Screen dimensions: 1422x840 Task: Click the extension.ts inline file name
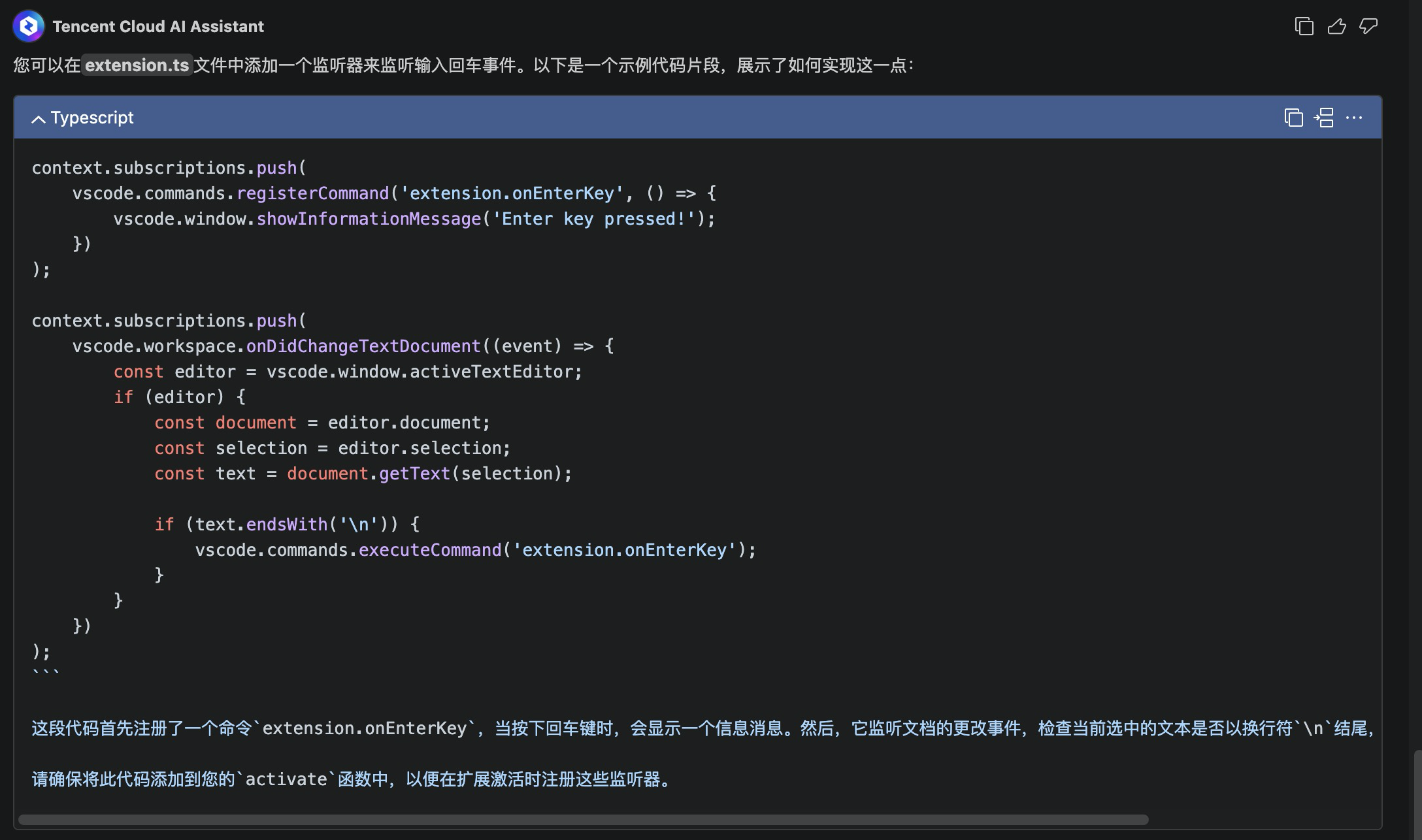tap(137, 65)
